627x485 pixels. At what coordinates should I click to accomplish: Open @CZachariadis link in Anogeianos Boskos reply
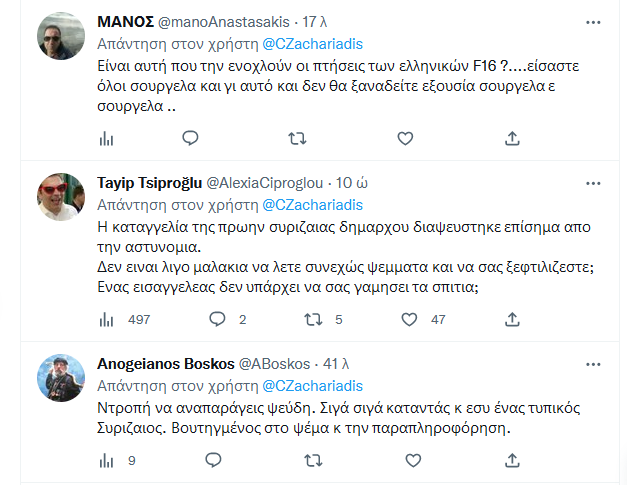coord(312,386)
